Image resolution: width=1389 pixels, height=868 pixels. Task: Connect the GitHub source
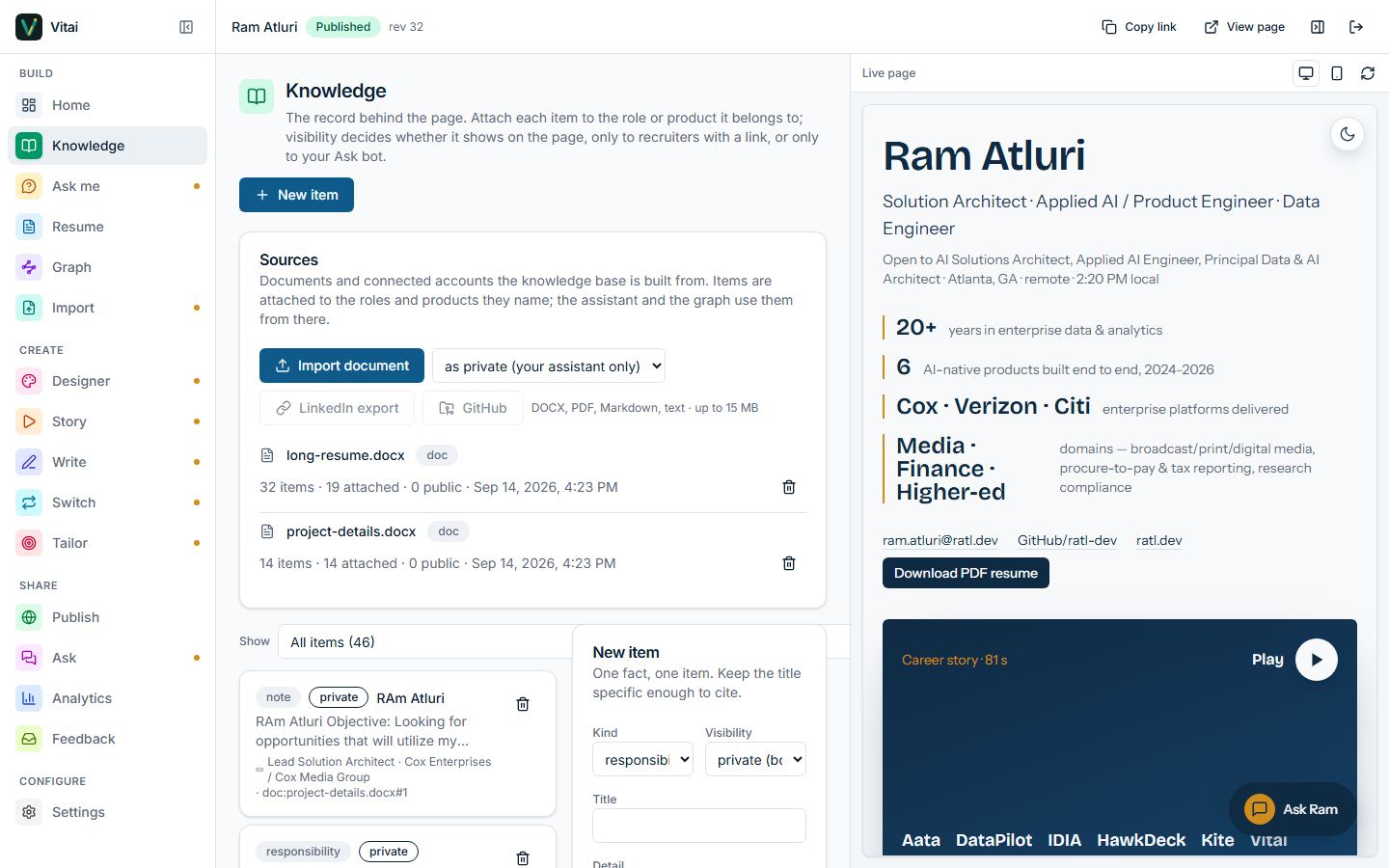click(473, 408)
